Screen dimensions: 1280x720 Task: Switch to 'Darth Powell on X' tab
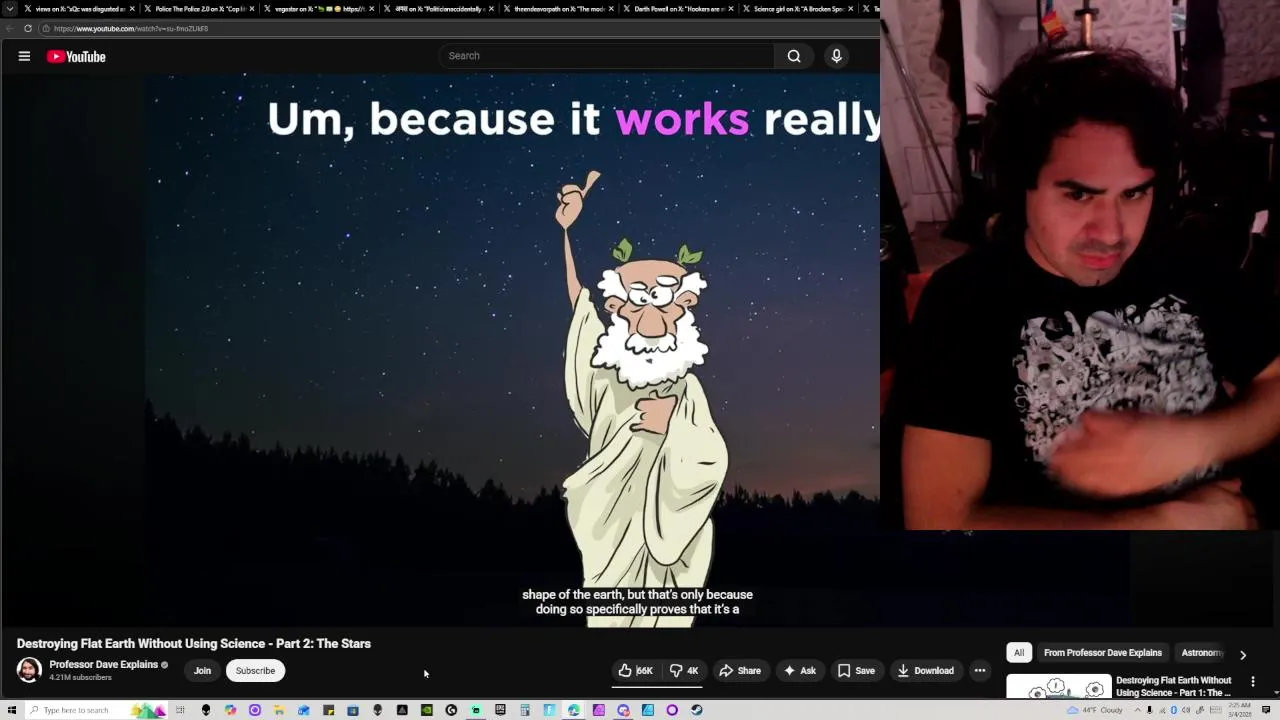click(x=680, y=9)
